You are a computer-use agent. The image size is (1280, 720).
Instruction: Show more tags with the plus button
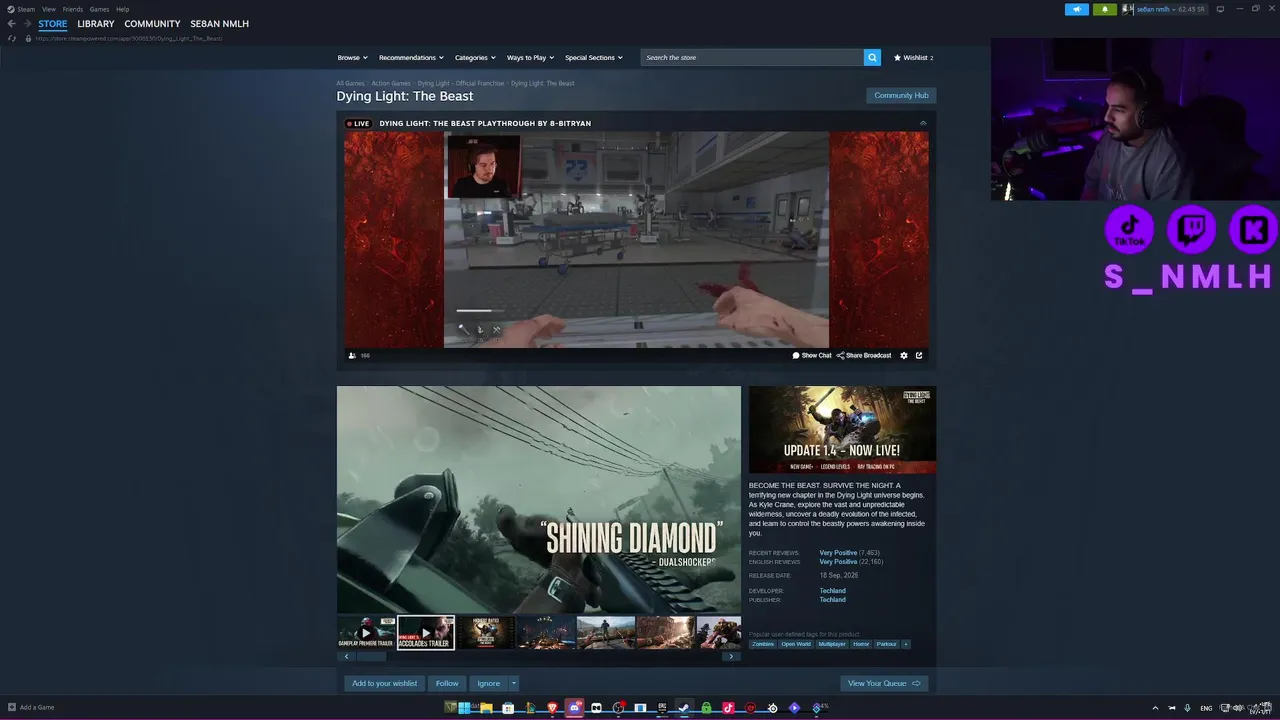coord(906,644)
